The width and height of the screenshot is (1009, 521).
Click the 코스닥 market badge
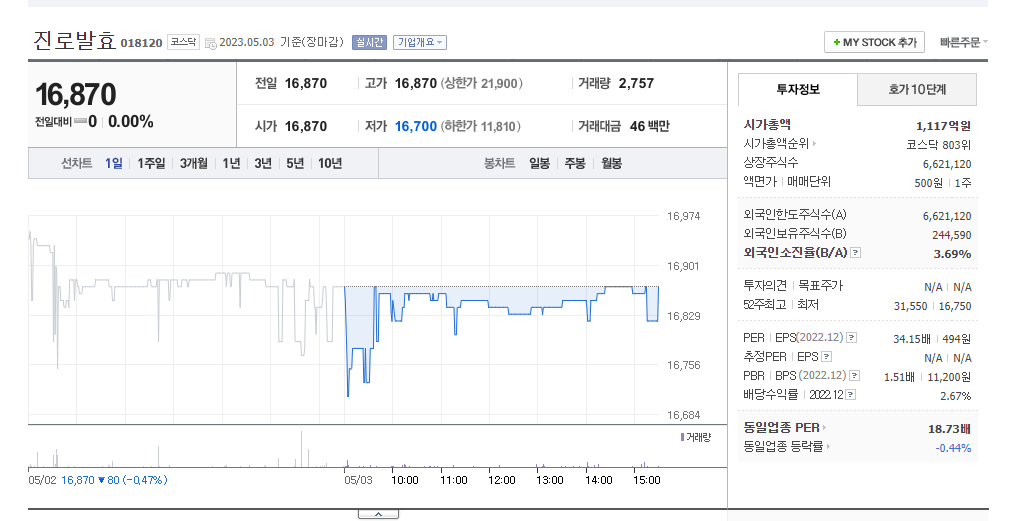click(183, 42)
